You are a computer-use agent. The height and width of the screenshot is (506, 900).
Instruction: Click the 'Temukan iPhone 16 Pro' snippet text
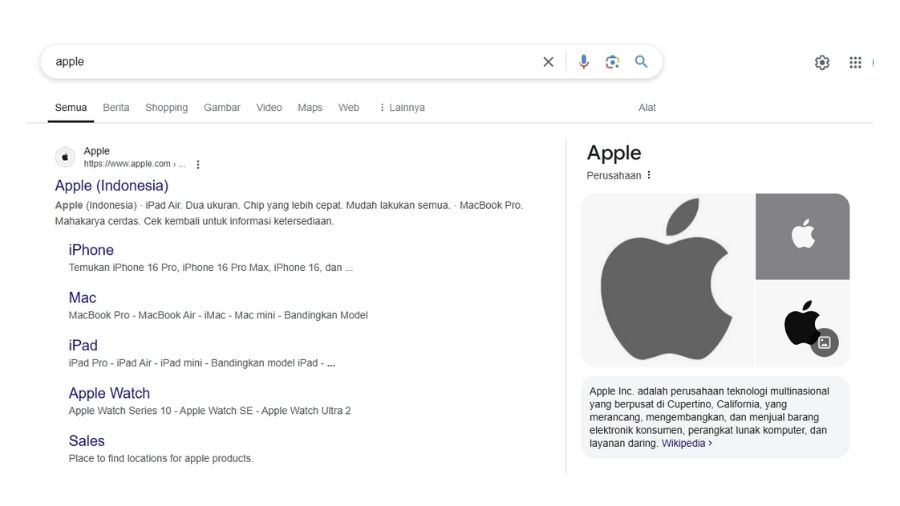(x=211, y=267)
